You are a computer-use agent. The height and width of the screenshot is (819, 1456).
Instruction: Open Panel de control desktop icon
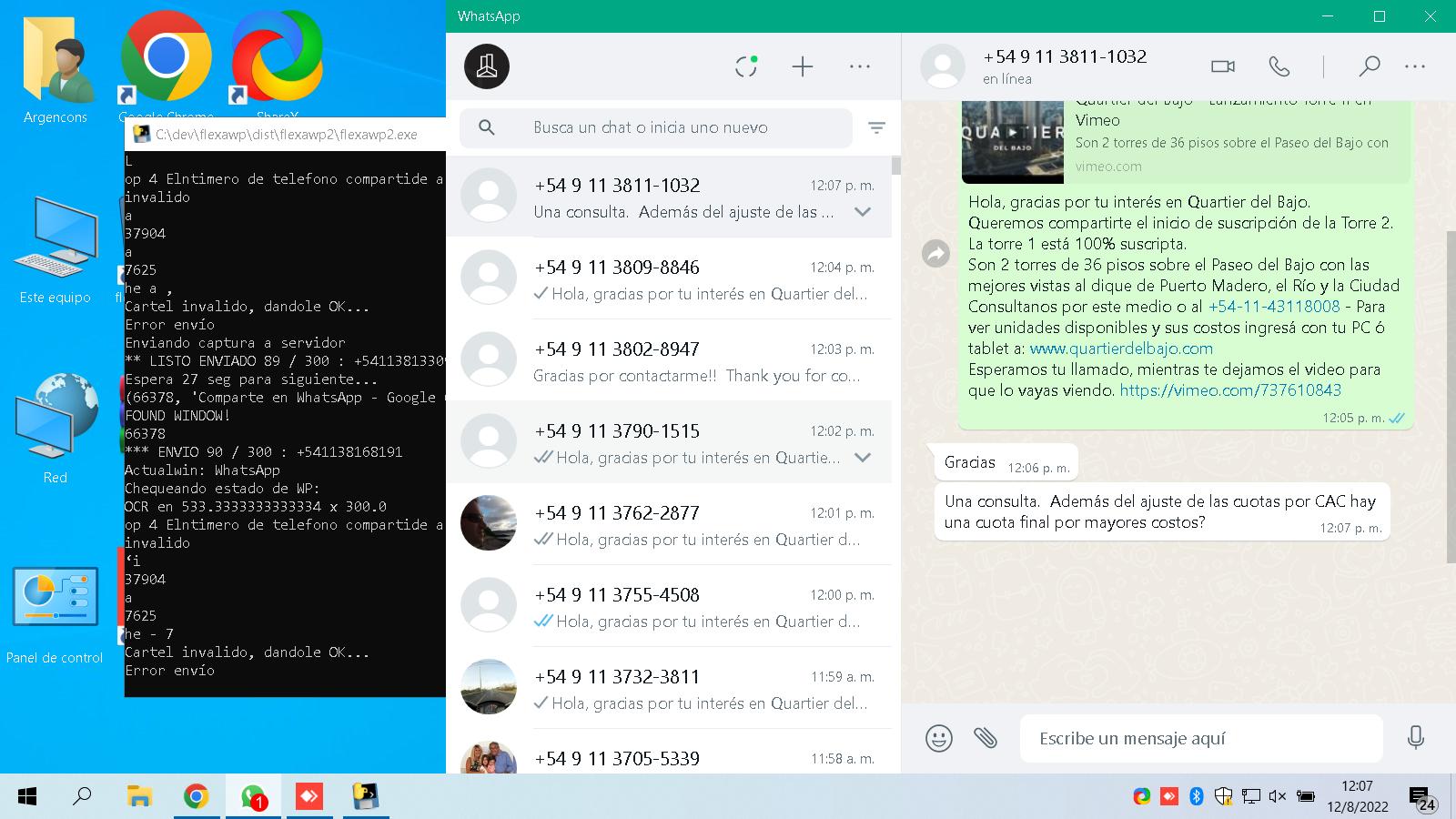point(56,614)
